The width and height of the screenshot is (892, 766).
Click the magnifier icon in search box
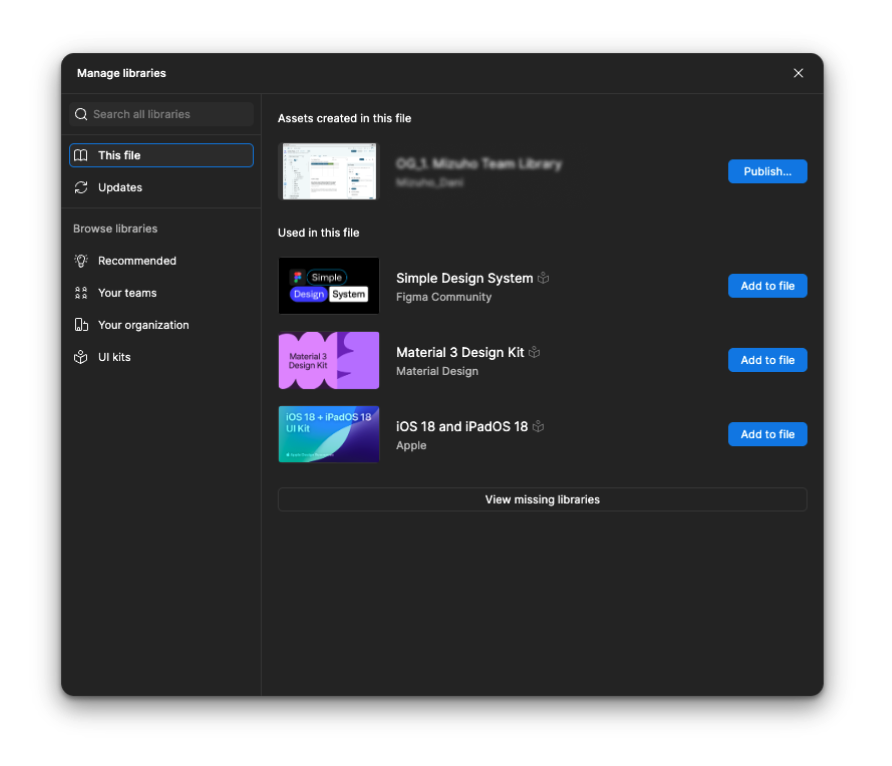coord(81,114)
